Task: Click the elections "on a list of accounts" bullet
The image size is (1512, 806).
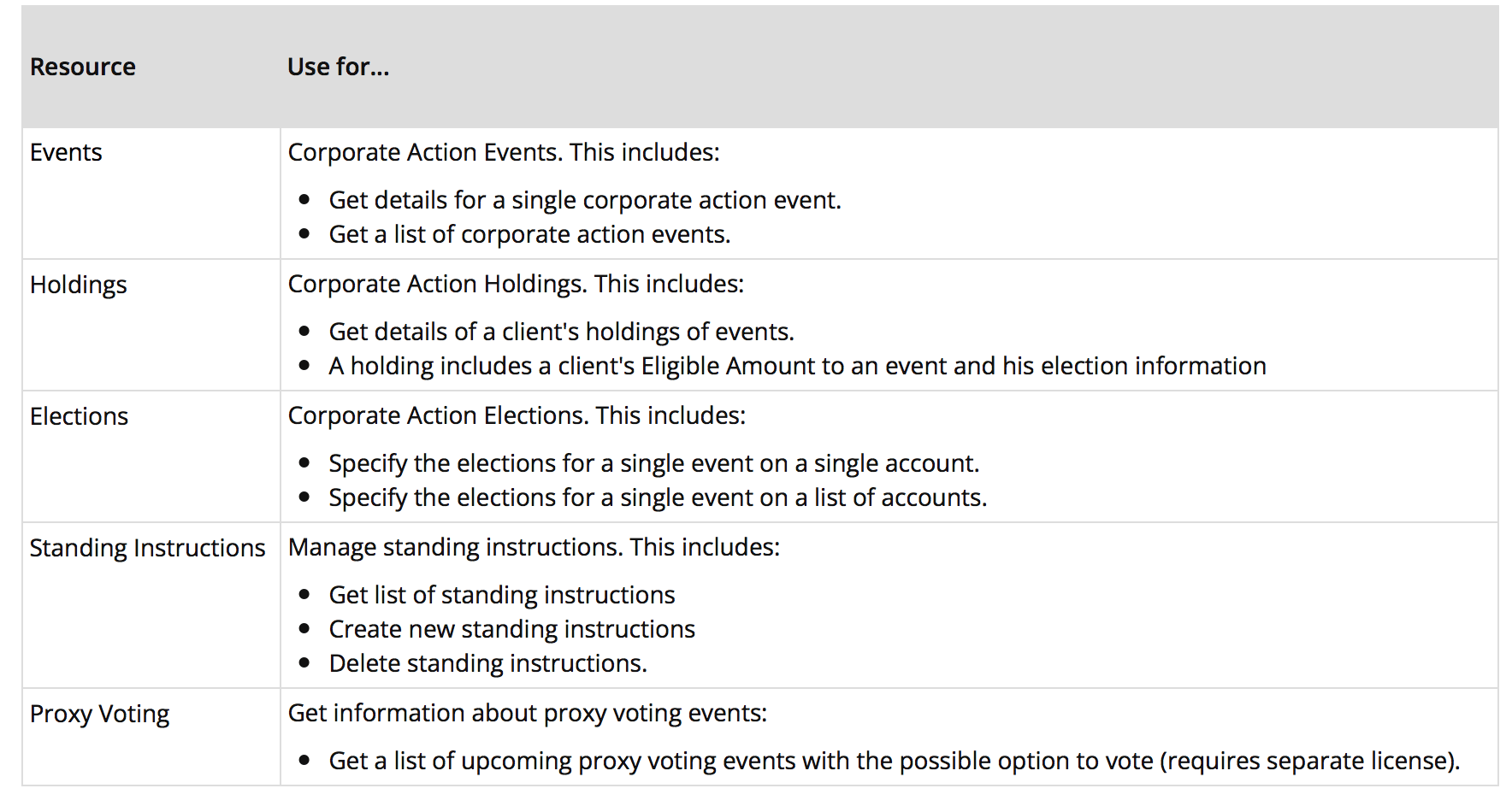Action: tap(657, 497)
